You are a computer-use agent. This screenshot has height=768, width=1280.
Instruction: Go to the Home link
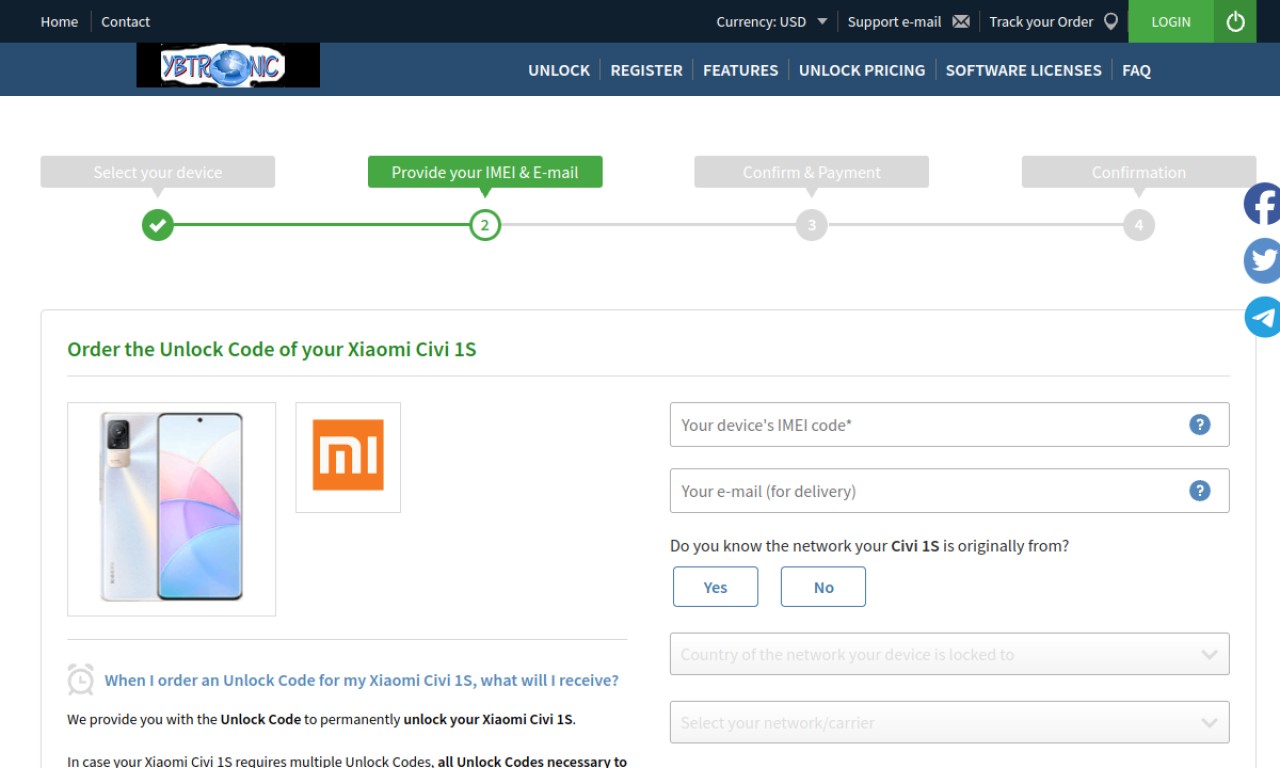[59, 21]
